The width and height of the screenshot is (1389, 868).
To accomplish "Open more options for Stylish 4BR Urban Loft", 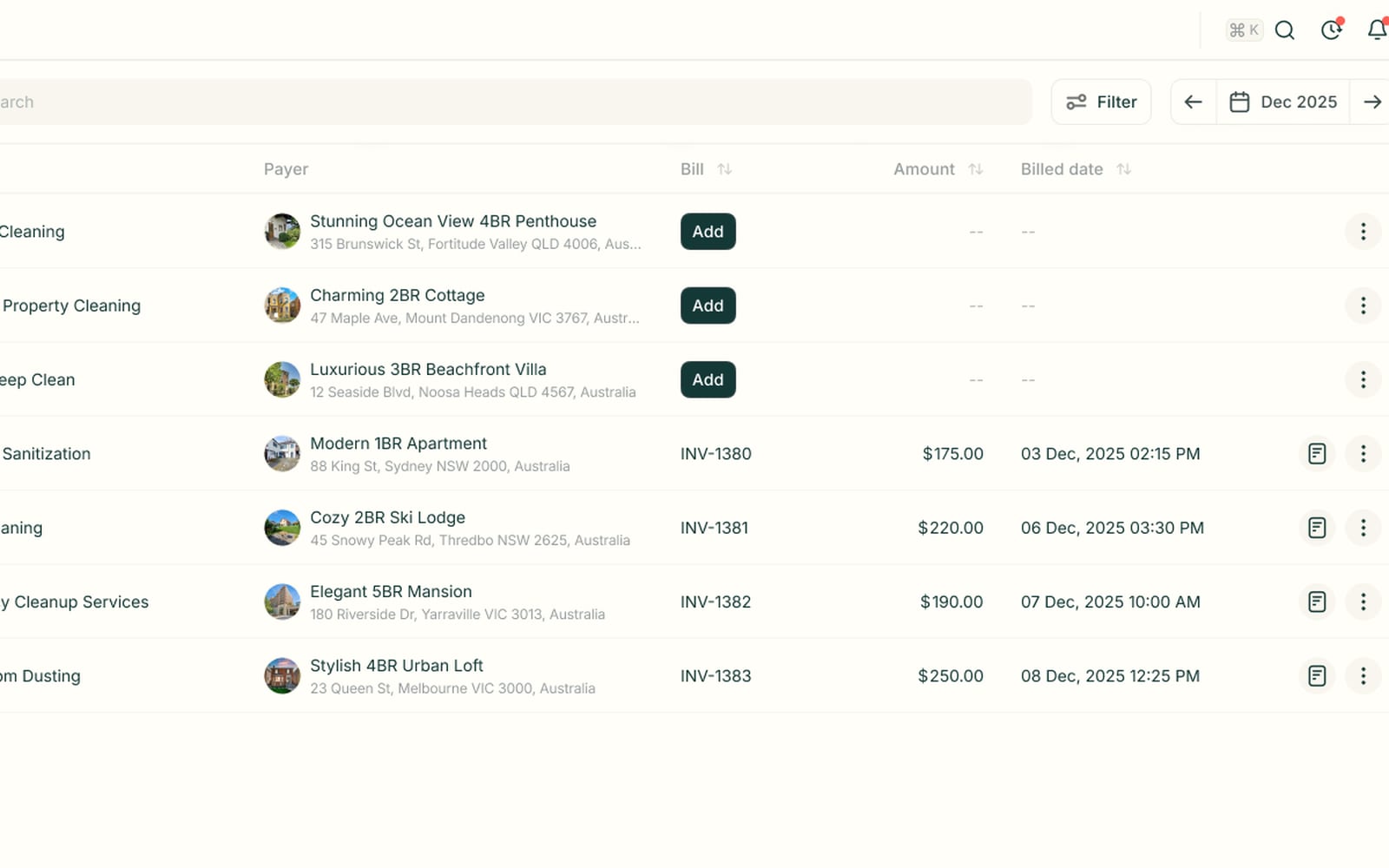I will coord(1363,676).
